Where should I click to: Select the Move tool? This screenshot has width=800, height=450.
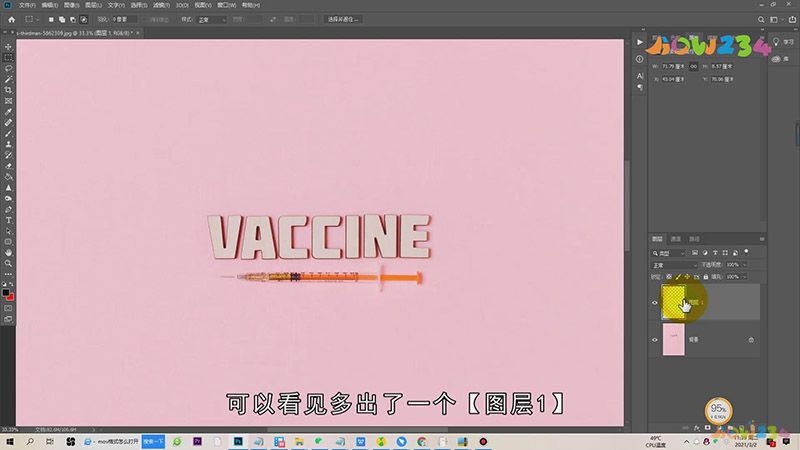click(x=8, y=46)
